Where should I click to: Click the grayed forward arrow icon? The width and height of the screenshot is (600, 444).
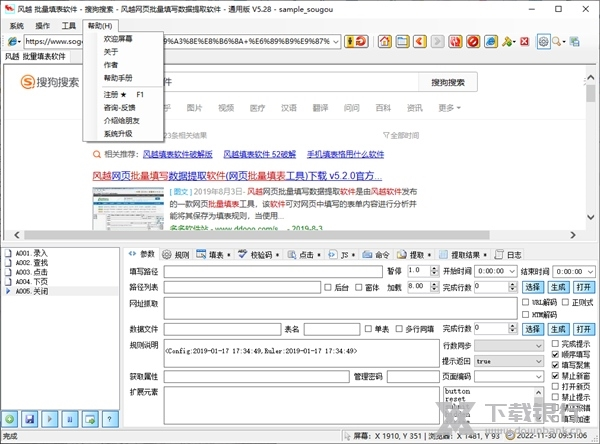(437, 41)
